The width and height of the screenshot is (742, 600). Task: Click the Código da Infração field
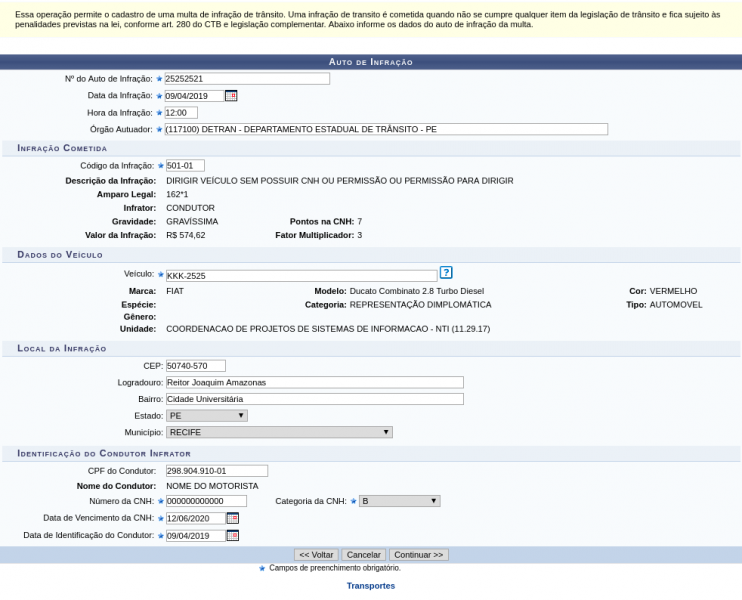coord(185,165)
